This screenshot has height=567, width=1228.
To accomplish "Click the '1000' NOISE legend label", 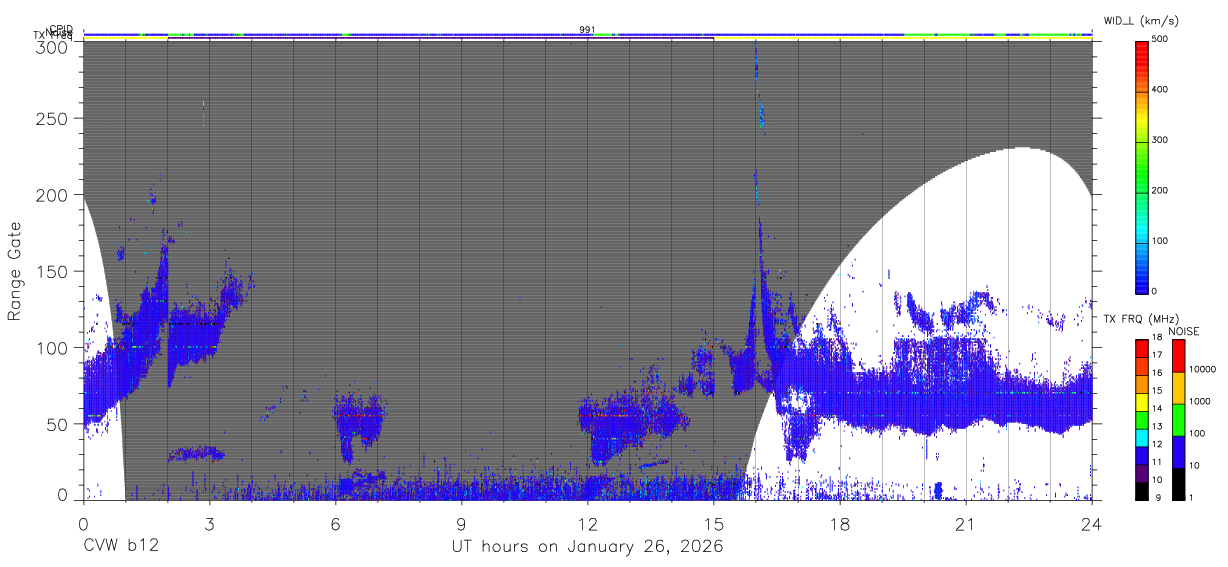I will tap(1200, 401).
